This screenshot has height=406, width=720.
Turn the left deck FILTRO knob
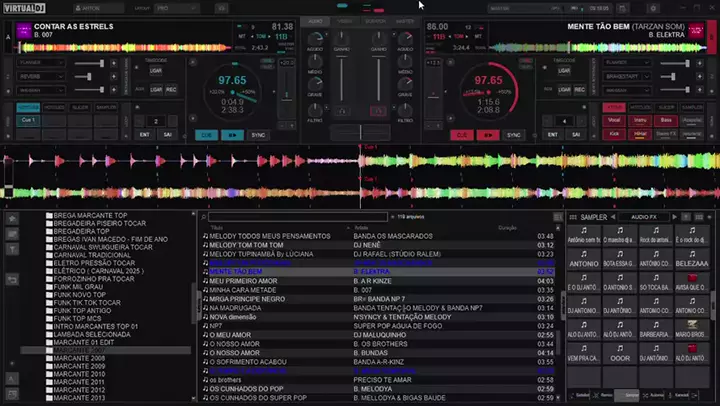tap(316, 107)
